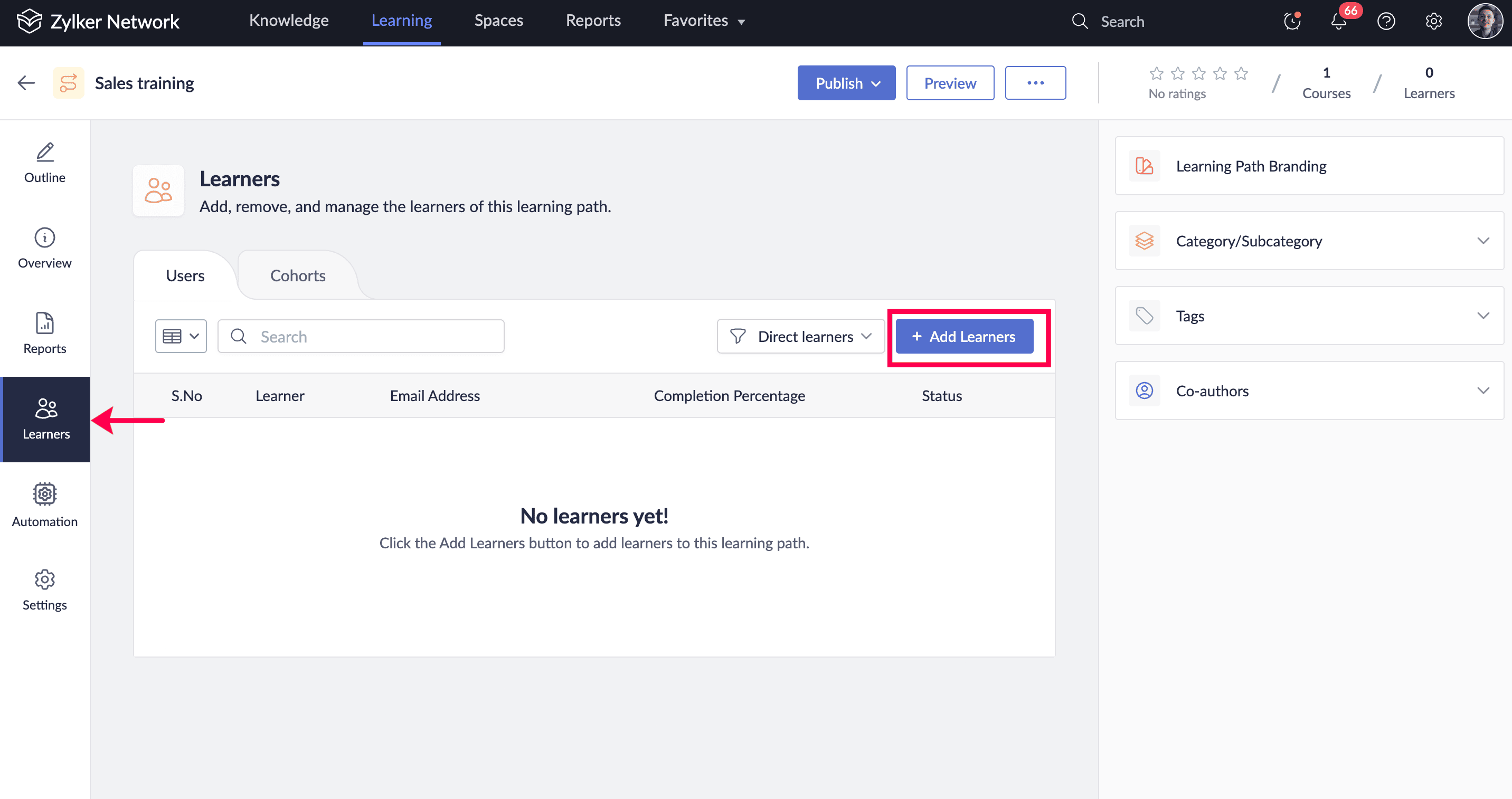This screenshot has width=1512, height=799.
Task: Click the notifications bell icon
Action: click(1338, 22)
